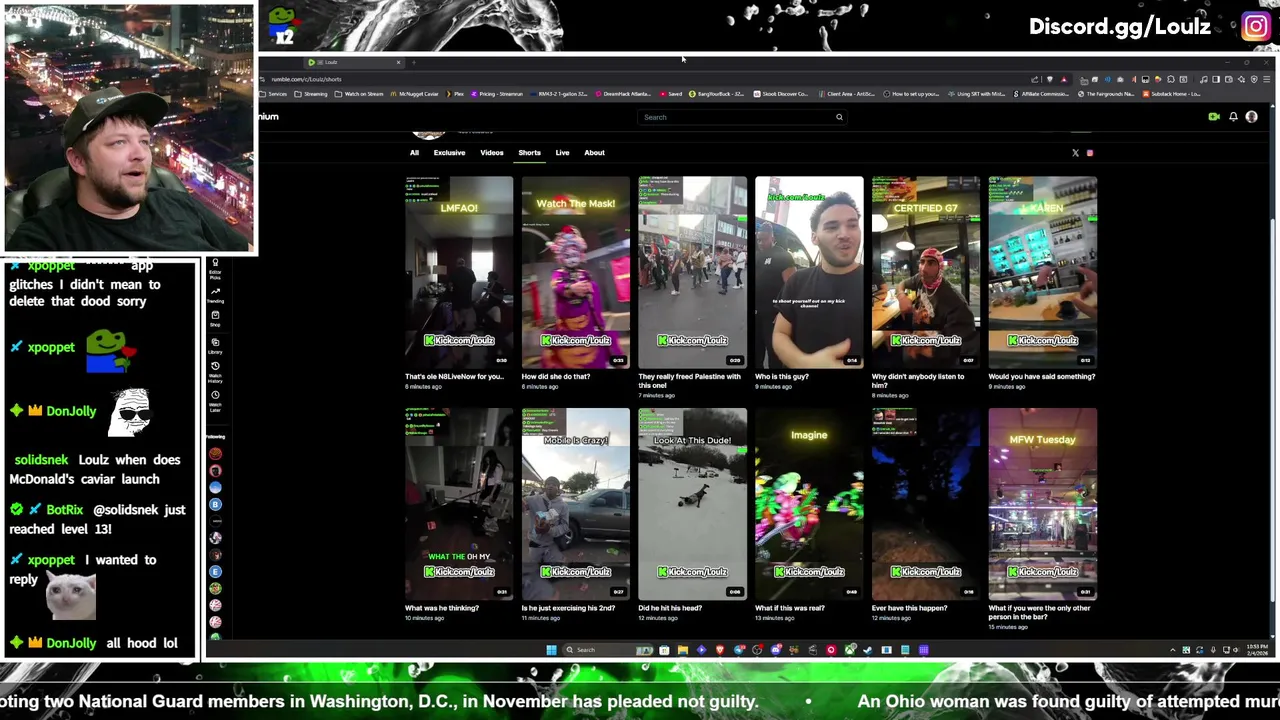Open the Imagine short thumbnail

point(809,503)
